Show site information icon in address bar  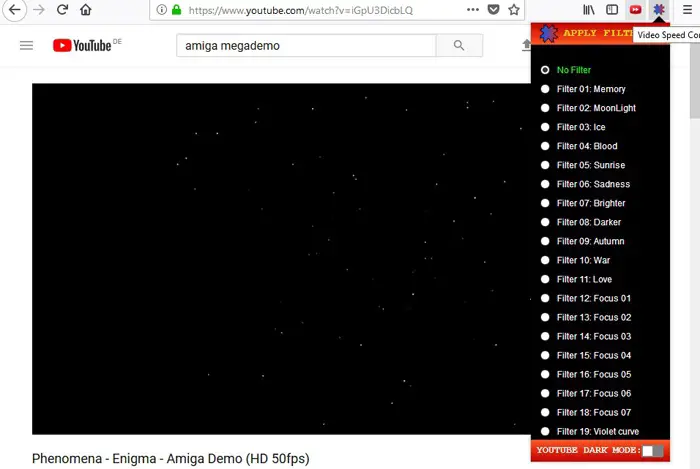pyautogui.click(x=162, y=10)
